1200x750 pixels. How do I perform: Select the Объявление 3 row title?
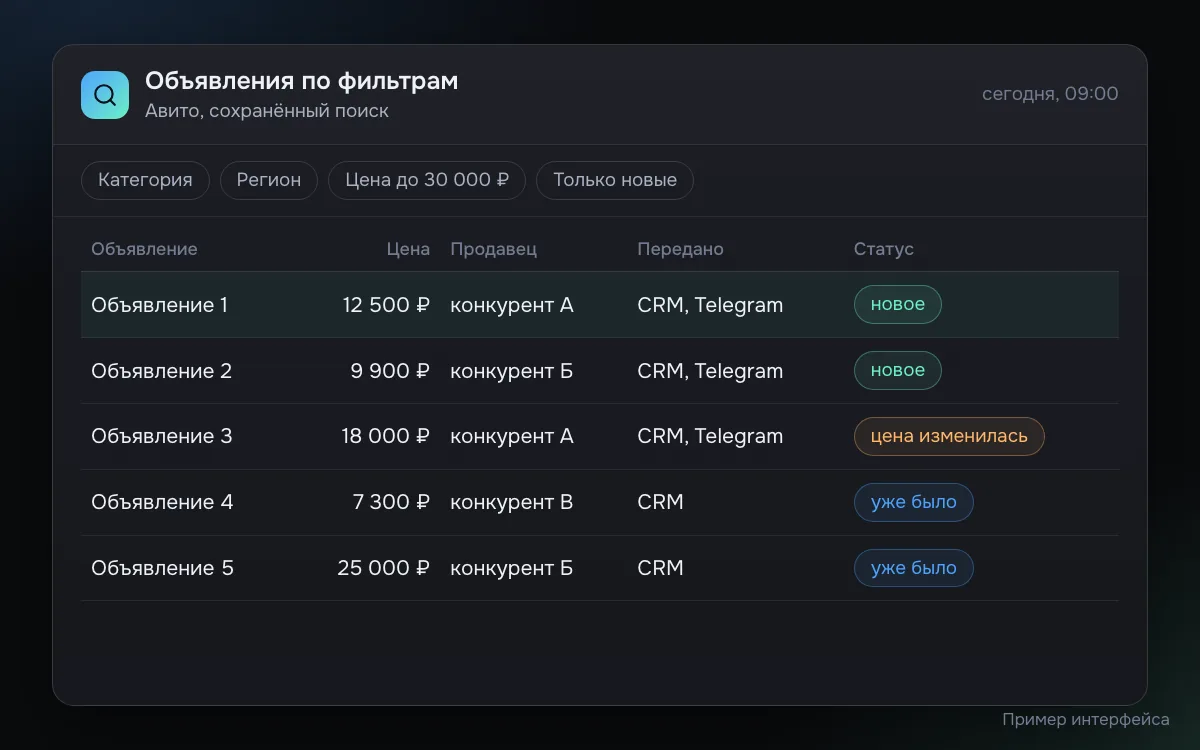point(161,436)
